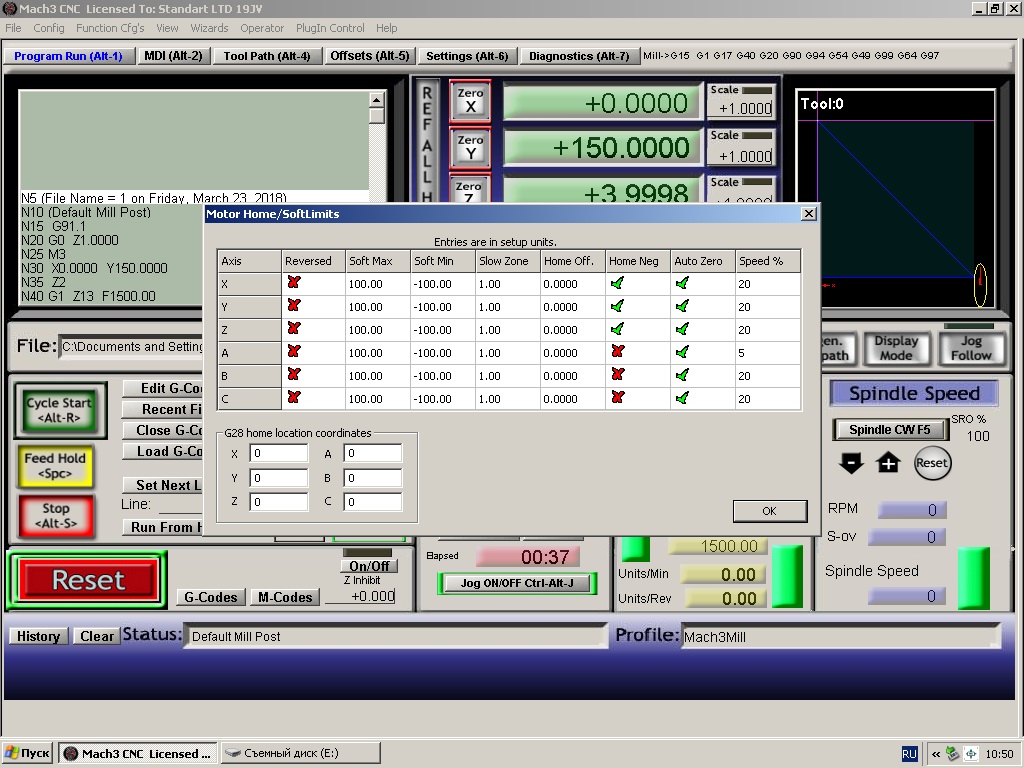This screenshot has width=1024, height=768.
Task: Click spindle speed increase plus arrow
Action: tap(888, 463)
